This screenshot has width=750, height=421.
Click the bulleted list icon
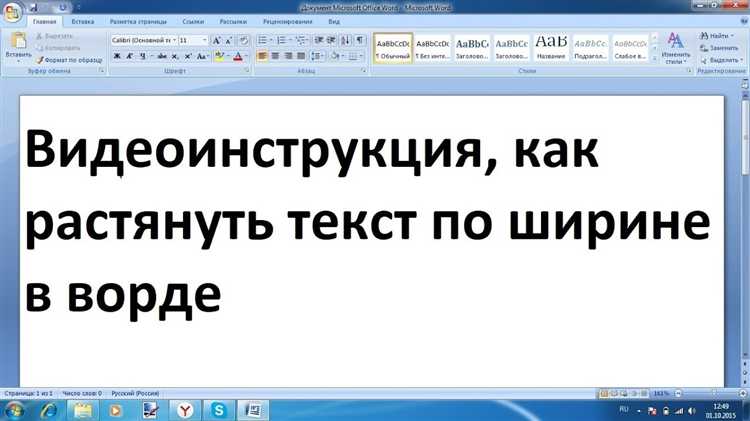pyautogui.click(x=262, y=40)
